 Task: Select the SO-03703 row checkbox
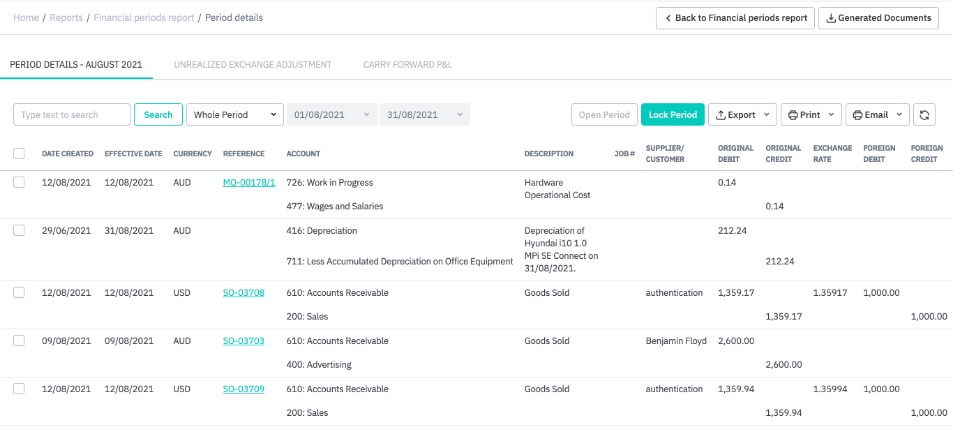[19, 341]
